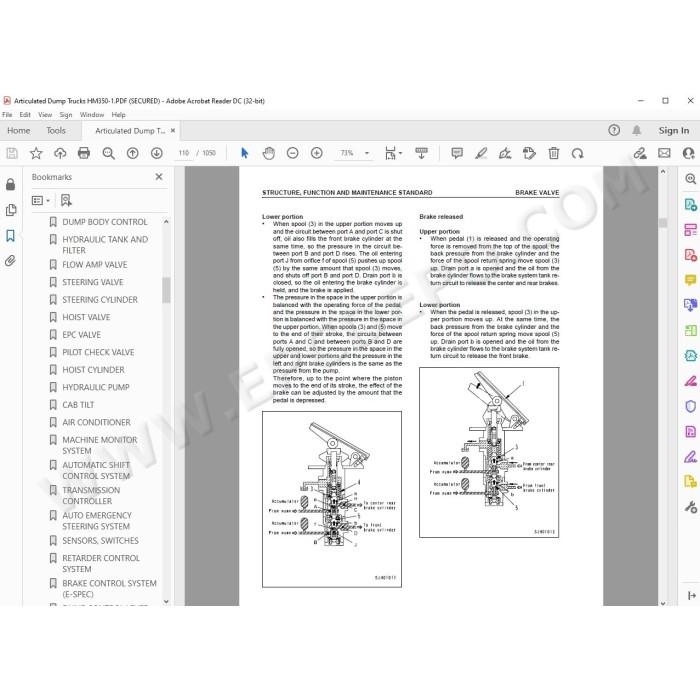Open the zoom percentage dropdown
This screenshot has height=700, width=700.
pos(367,153)
